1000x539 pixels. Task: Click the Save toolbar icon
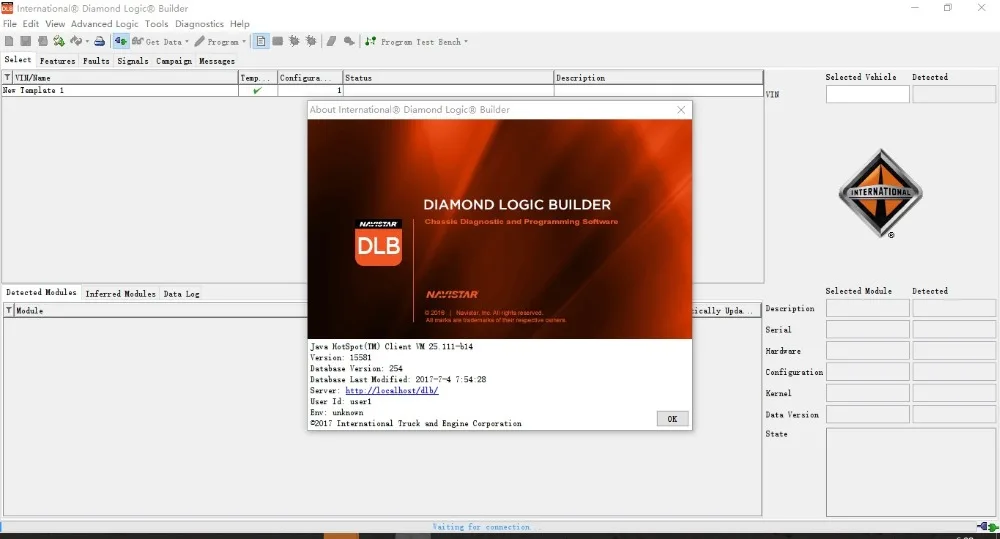click(x=26, y=41)
